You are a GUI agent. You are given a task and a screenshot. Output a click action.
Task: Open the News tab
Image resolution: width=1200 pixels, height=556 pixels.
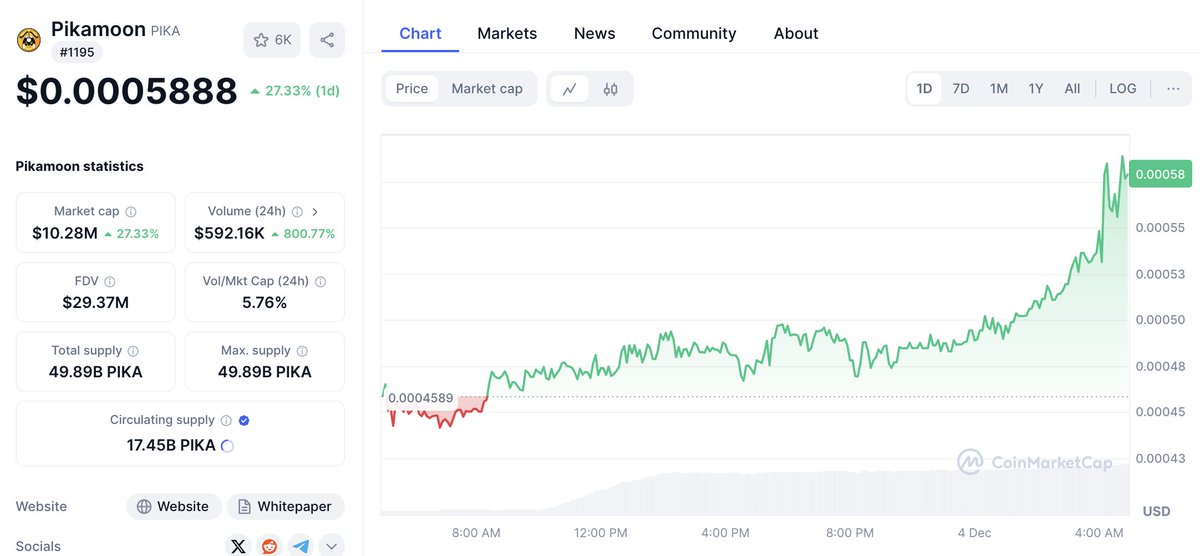(x=595, y=33)
